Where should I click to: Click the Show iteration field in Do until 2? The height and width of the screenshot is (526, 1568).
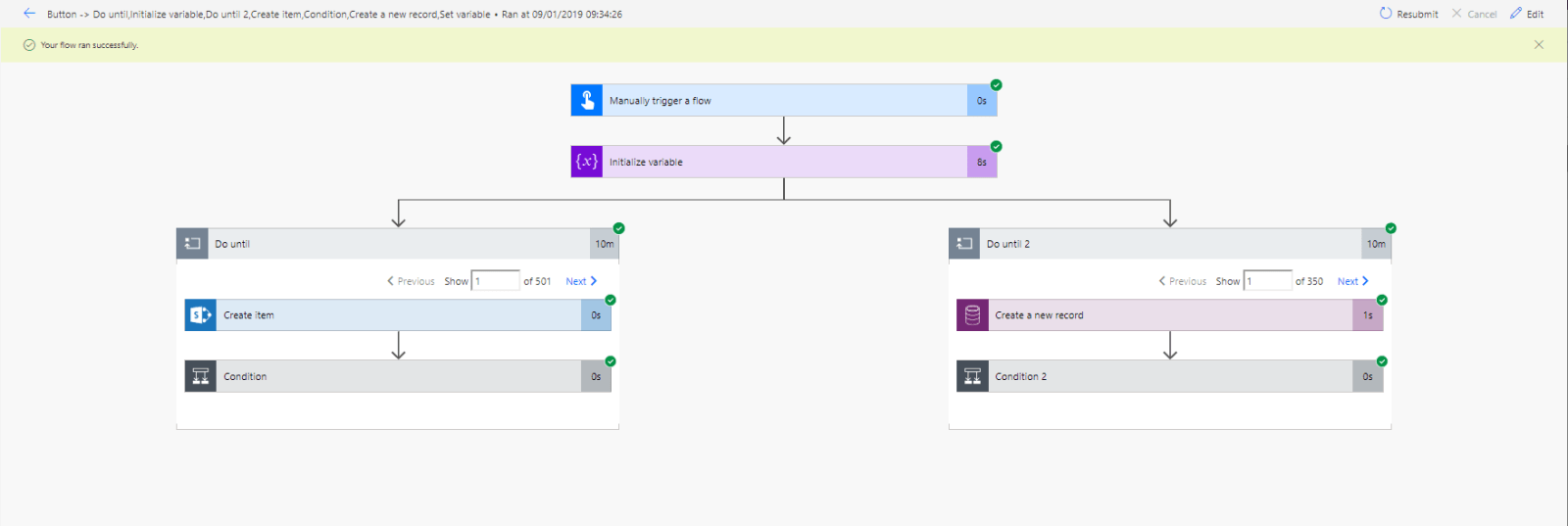coord(1268,281)
